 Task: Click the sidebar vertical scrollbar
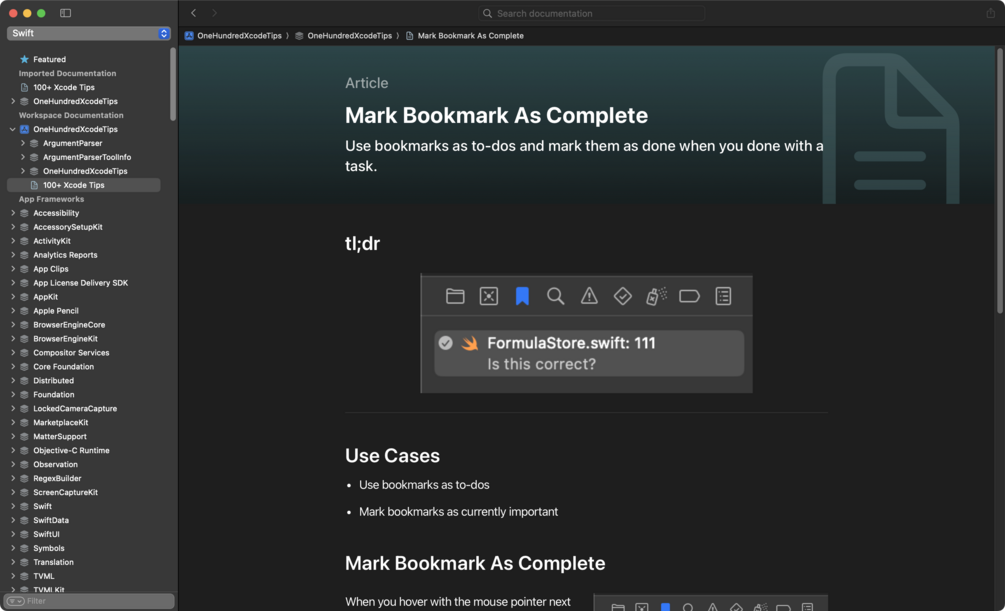tap(173, 84)
